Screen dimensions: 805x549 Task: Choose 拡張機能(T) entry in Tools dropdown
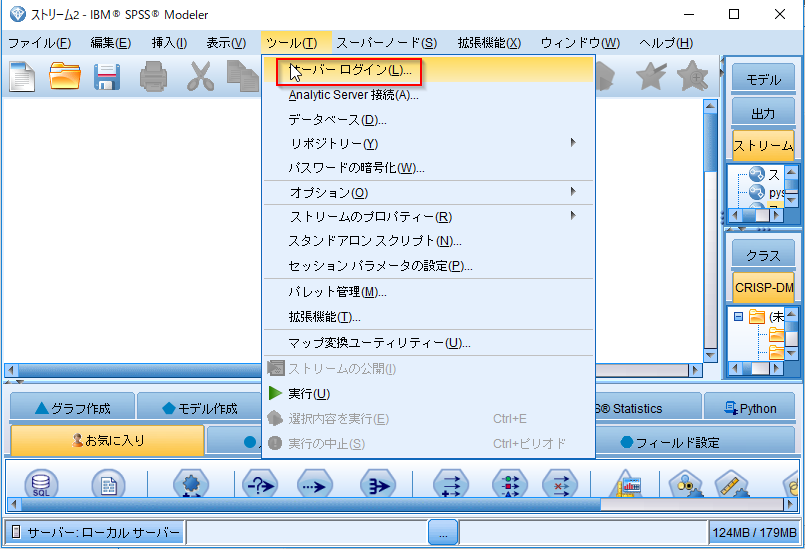tap(429, 317)
